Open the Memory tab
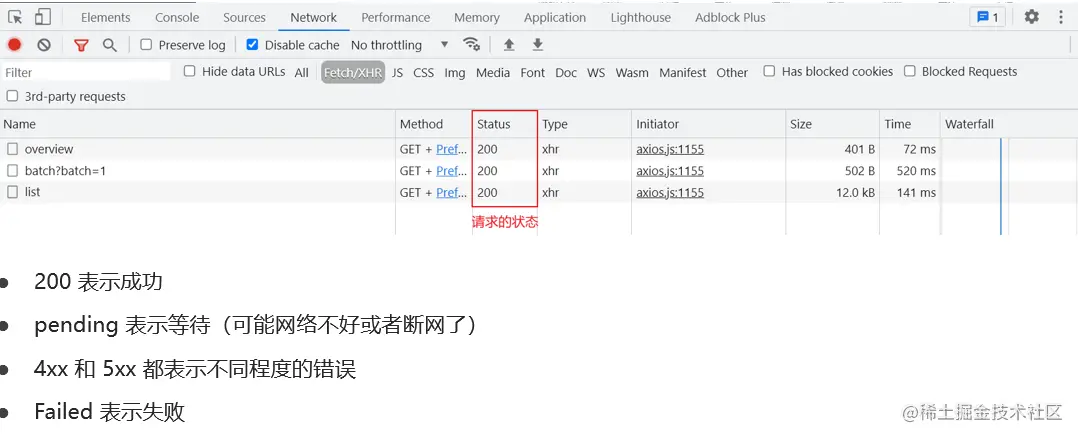Viewport: 1078px width, 438px height. click(476, 17)
